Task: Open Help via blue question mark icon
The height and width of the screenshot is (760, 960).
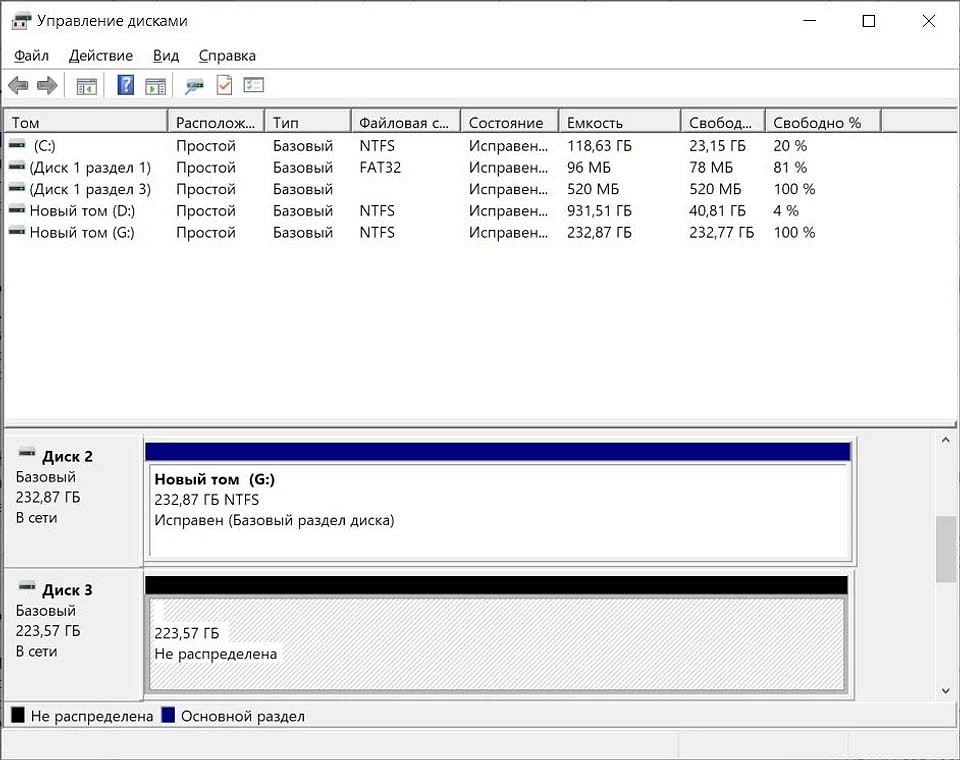Action: pyautogui.click(x=125, y=85)
